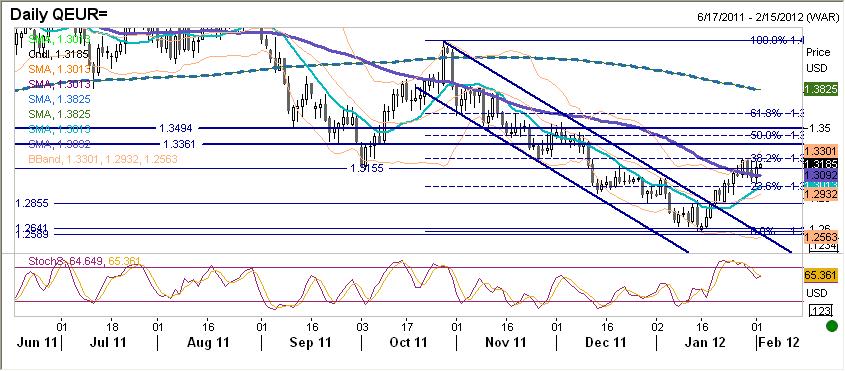Click the Feb 12 month label

(778, 342)
